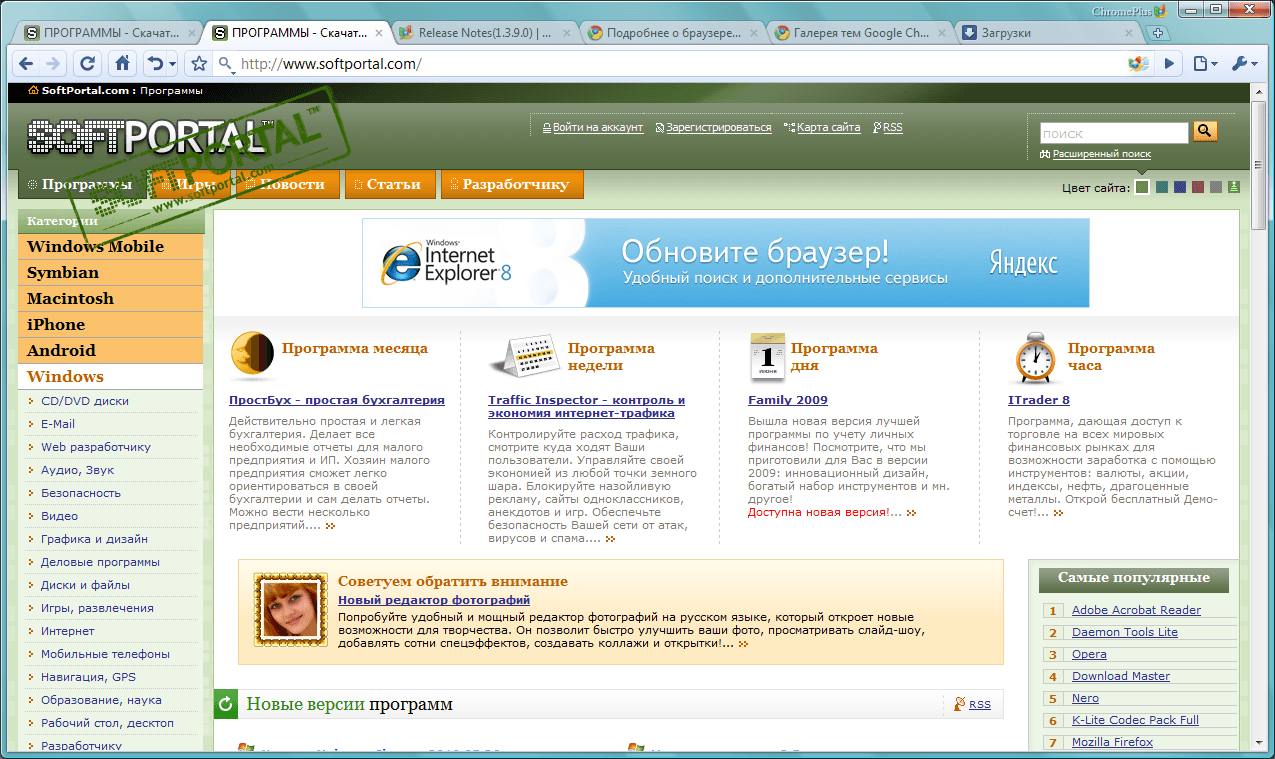Open CD/DVD диски subcategory
This screenshot has height=759, width=1275.
(85, 401)
